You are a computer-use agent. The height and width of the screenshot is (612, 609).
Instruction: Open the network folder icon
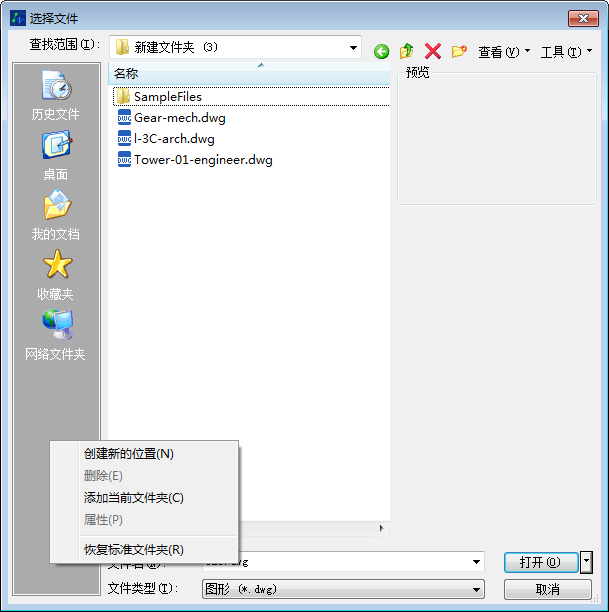click(x=57, y=324)
